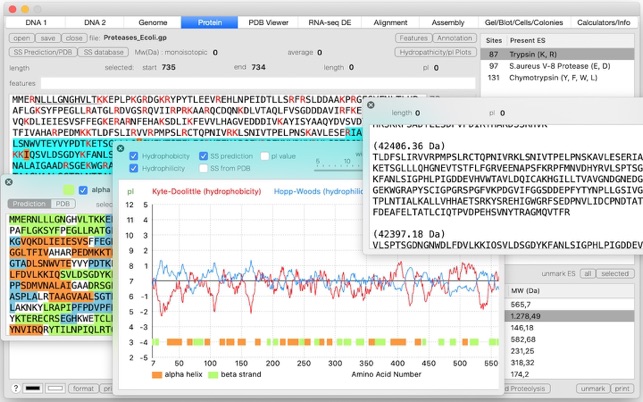
Task: Click the Annotation button
Action: pos(454,38)
